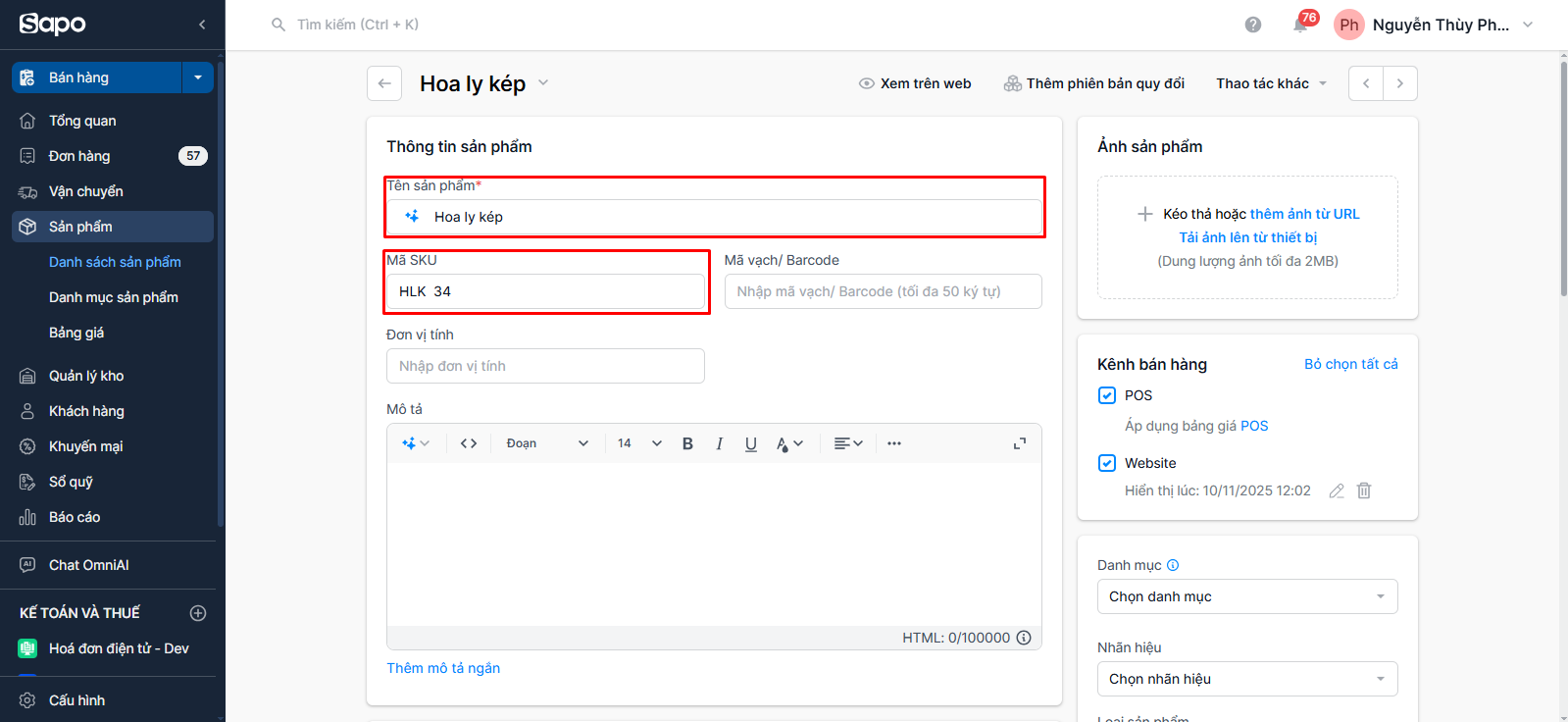Toggle HTML source code view
The image size is (1568, 722).
pos(469,443)
